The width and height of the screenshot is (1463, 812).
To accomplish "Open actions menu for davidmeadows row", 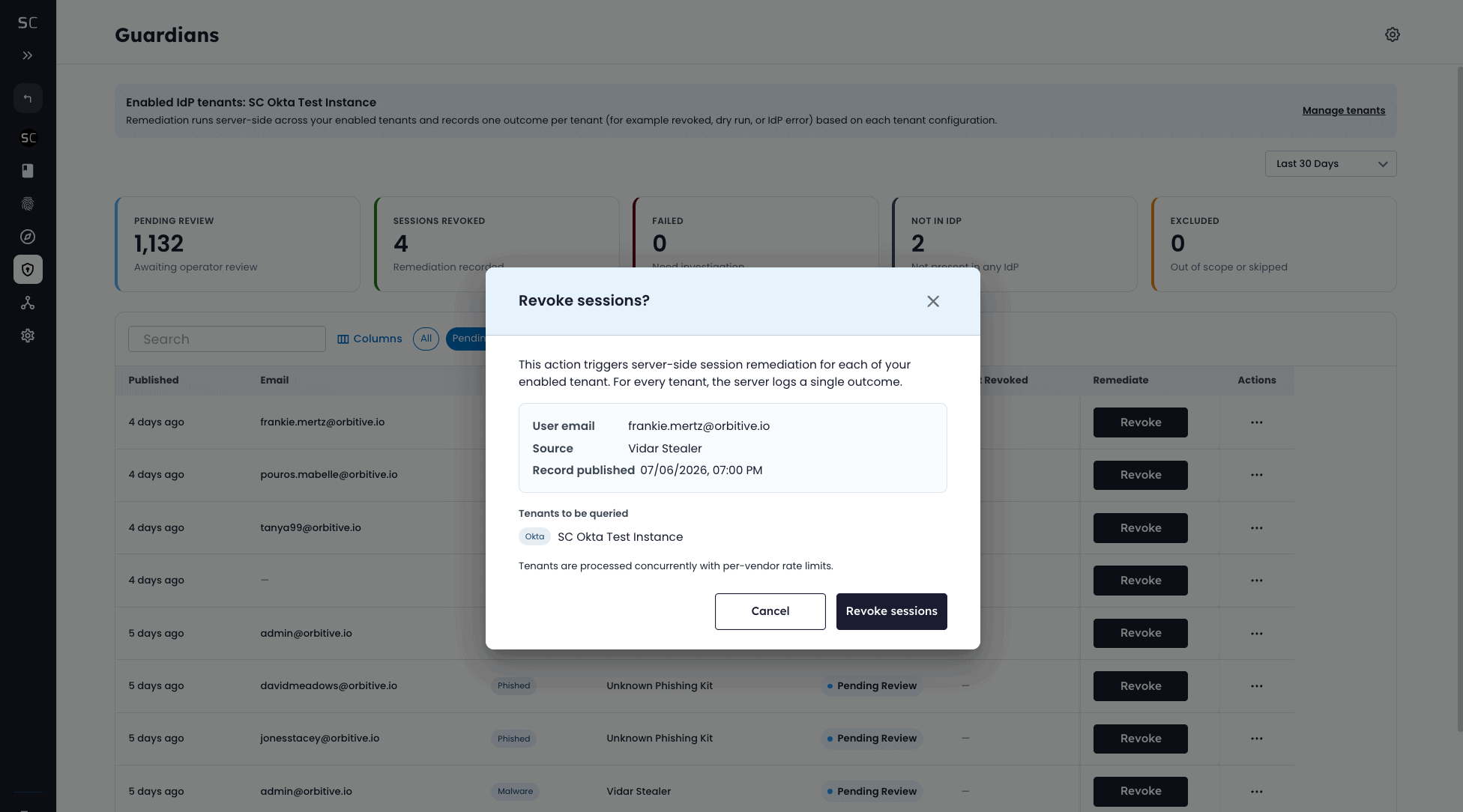I will click(x=1257, y=686).
